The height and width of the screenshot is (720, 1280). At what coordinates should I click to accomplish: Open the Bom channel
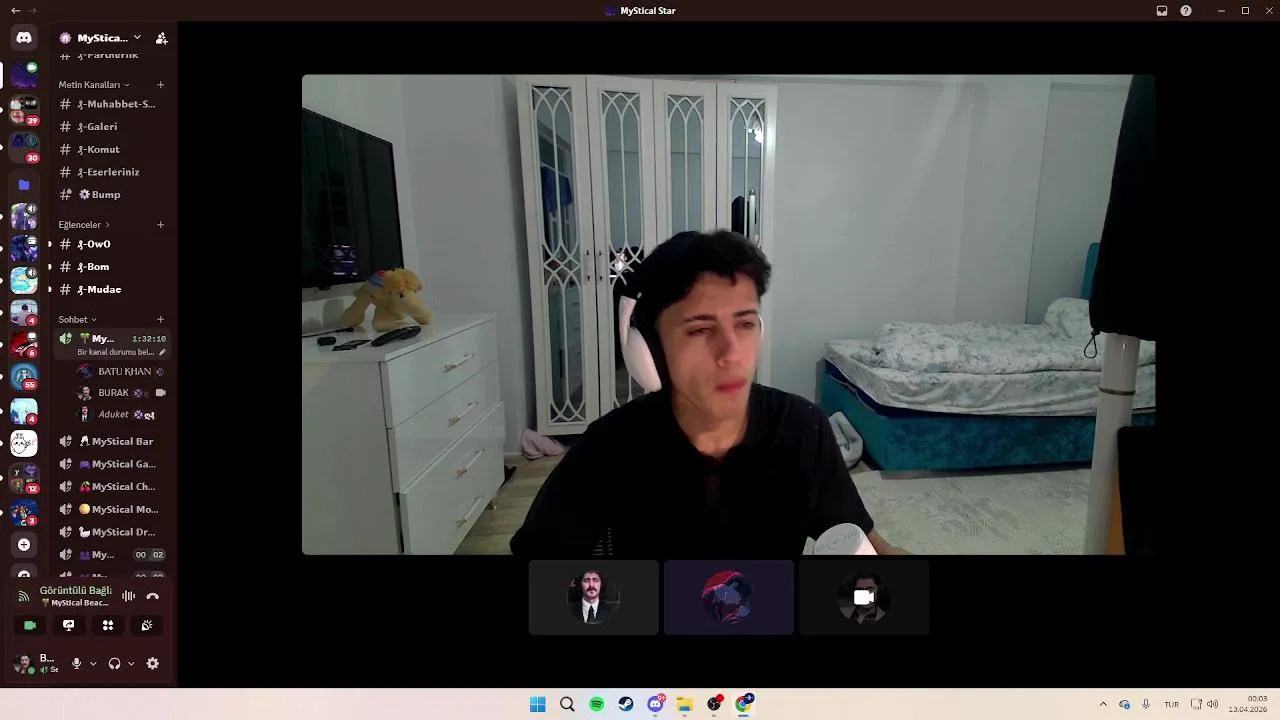click(112, 267)
